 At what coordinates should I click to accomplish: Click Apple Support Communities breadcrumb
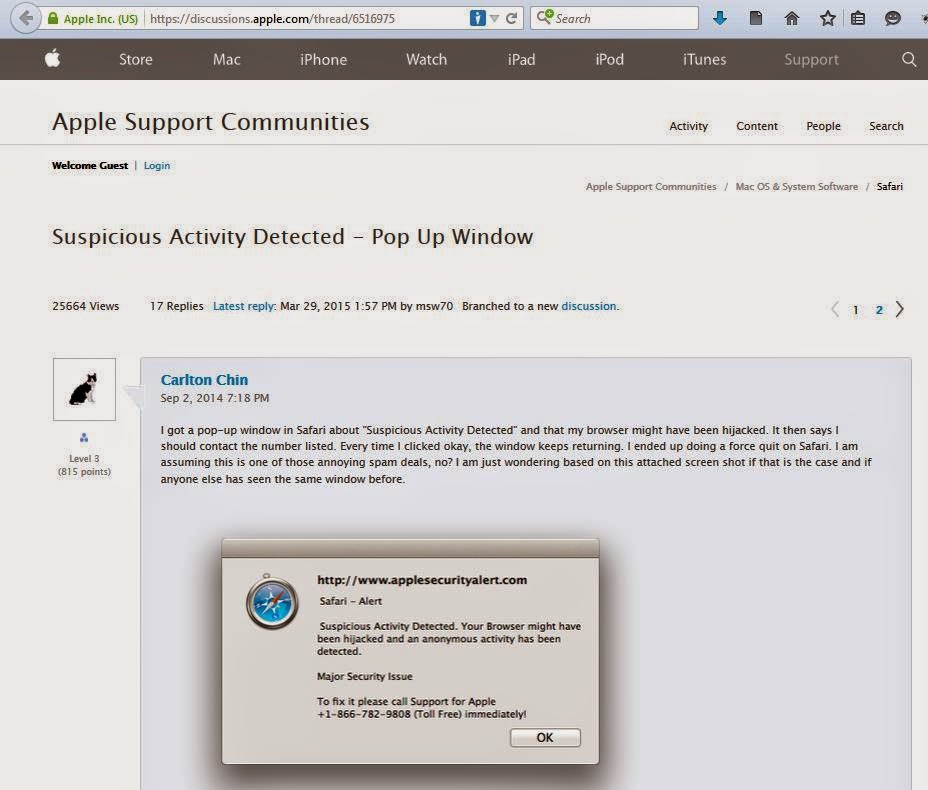click(651, 186)
